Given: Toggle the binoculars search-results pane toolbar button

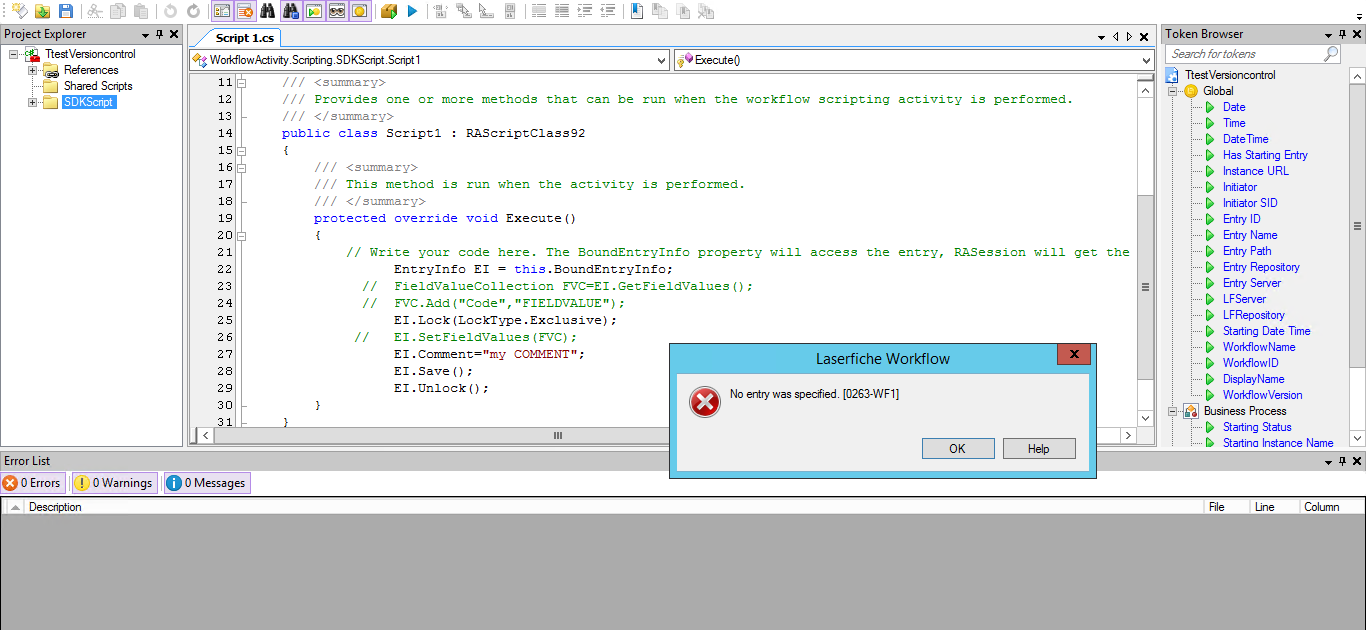Looking at the screenshot, I should coord(291,11).
